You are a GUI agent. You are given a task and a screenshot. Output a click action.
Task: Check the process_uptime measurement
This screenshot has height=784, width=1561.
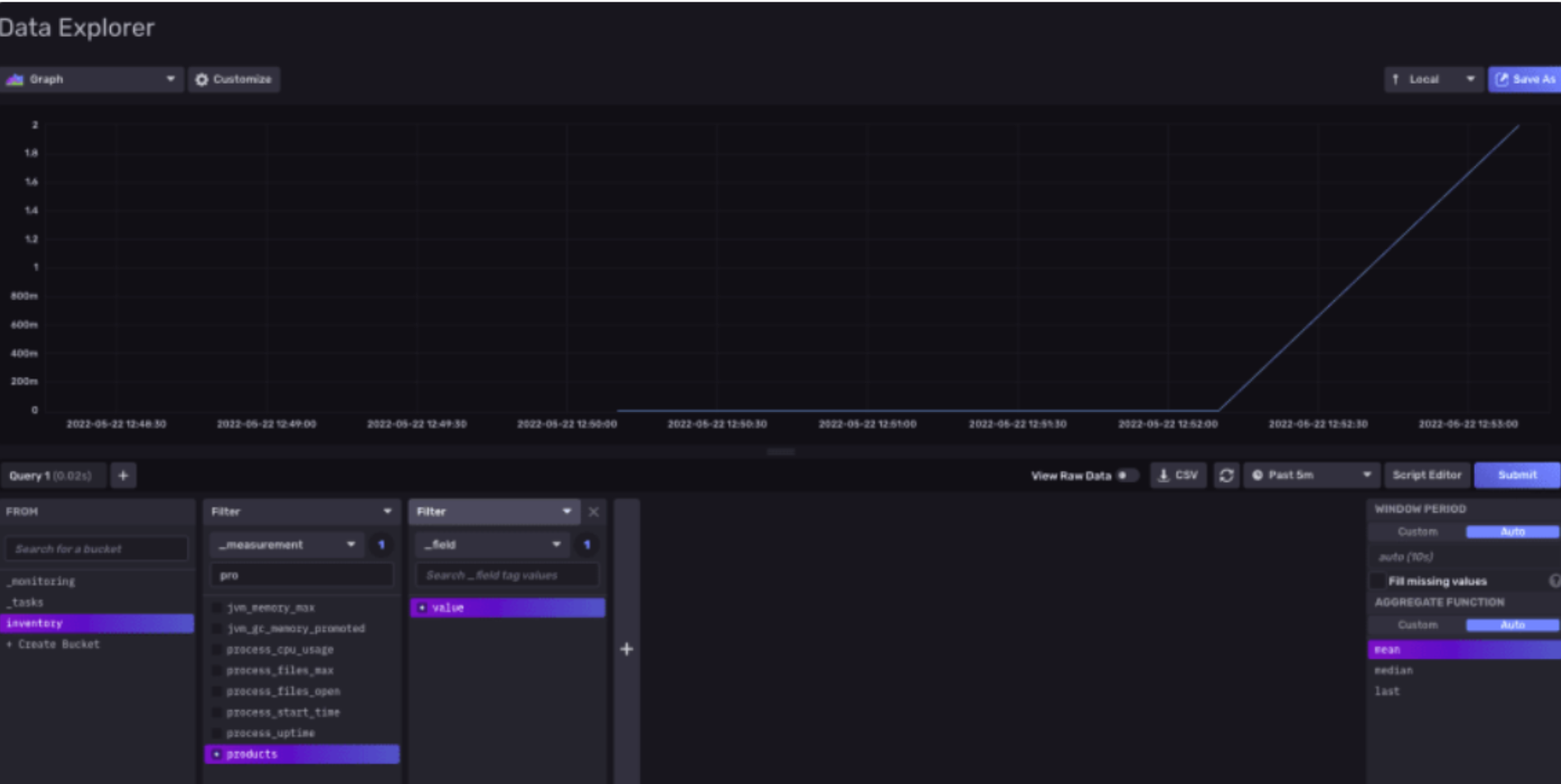(x=218, y=733)
